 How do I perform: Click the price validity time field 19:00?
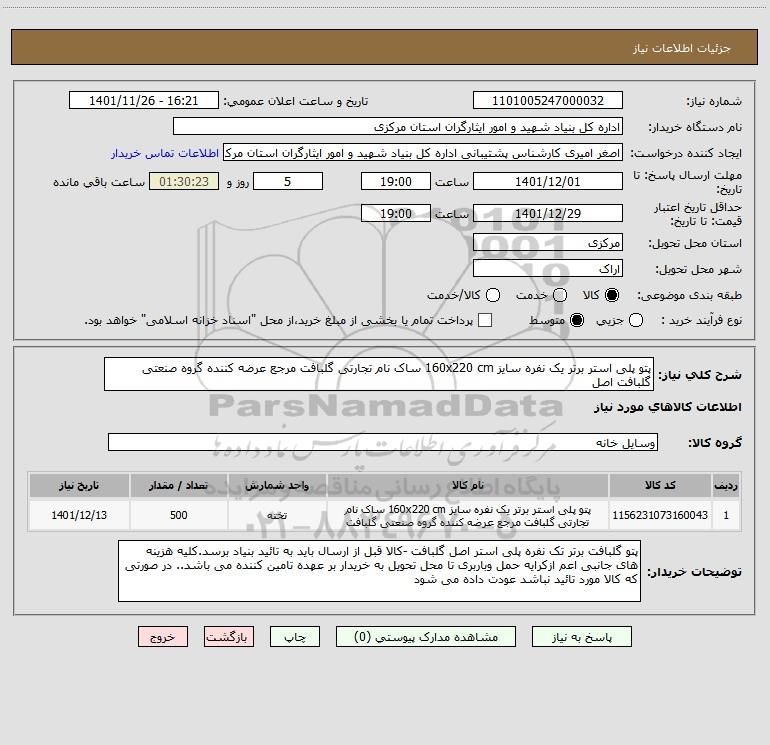point(396,213)
